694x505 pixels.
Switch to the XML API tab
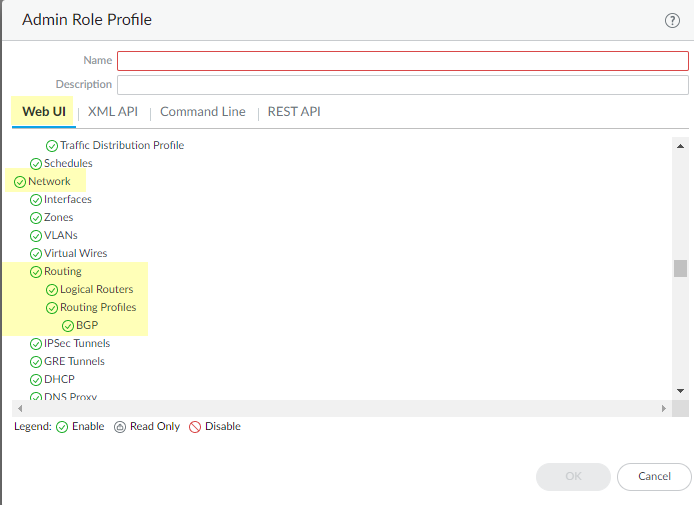113,112
